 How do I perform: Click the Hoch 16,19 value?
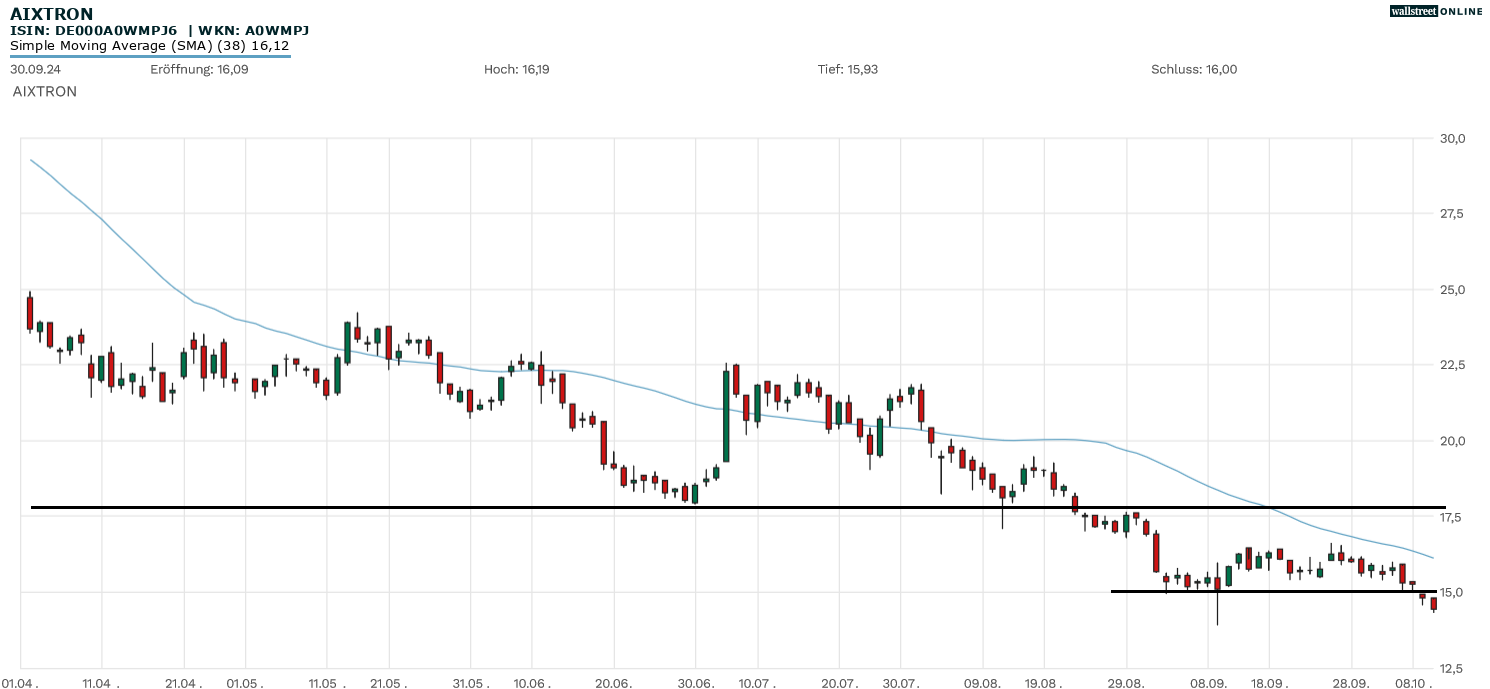pos(516,69)
